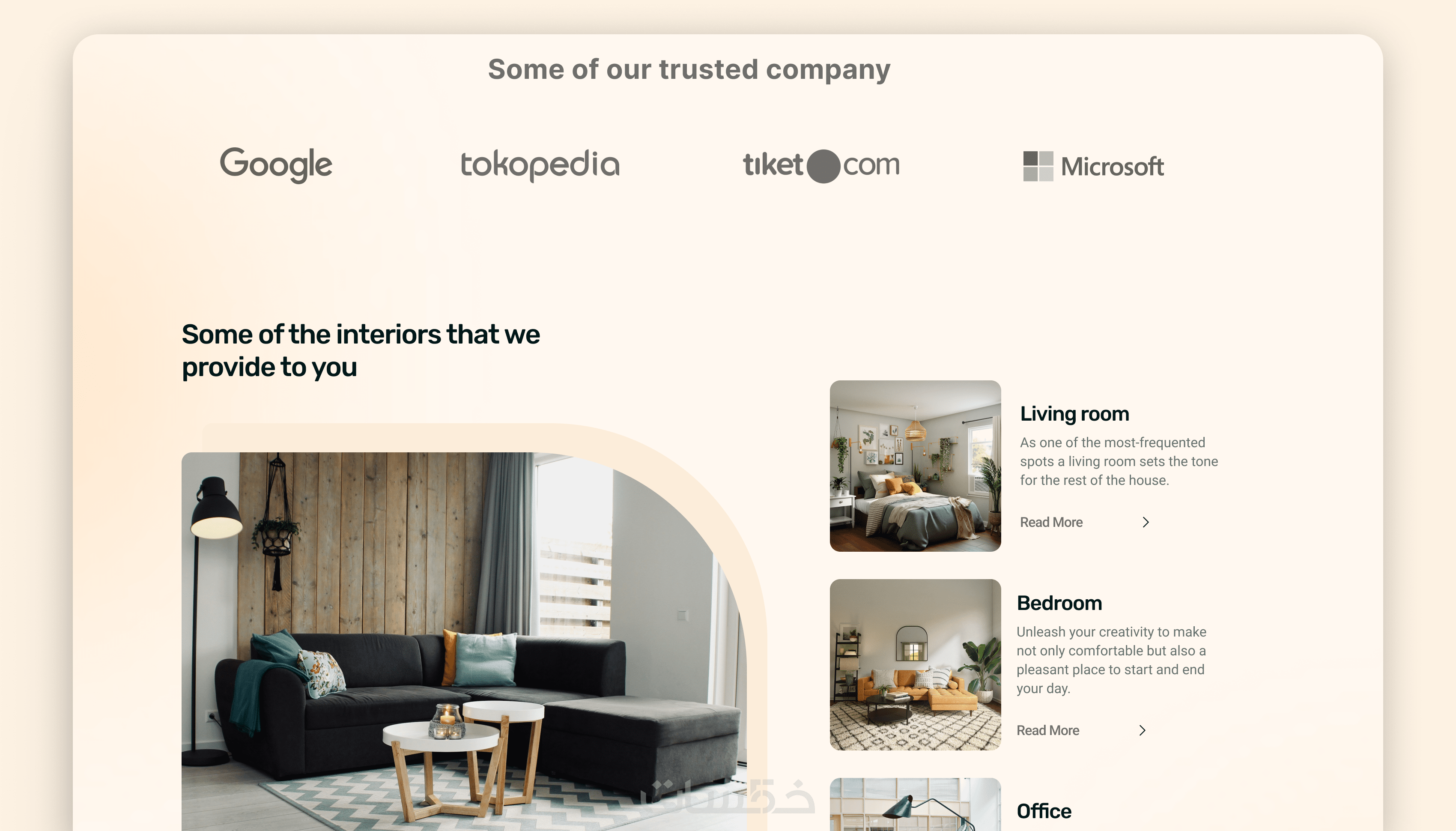
Task: Click the Living room heading
Action: point(1074,414)
